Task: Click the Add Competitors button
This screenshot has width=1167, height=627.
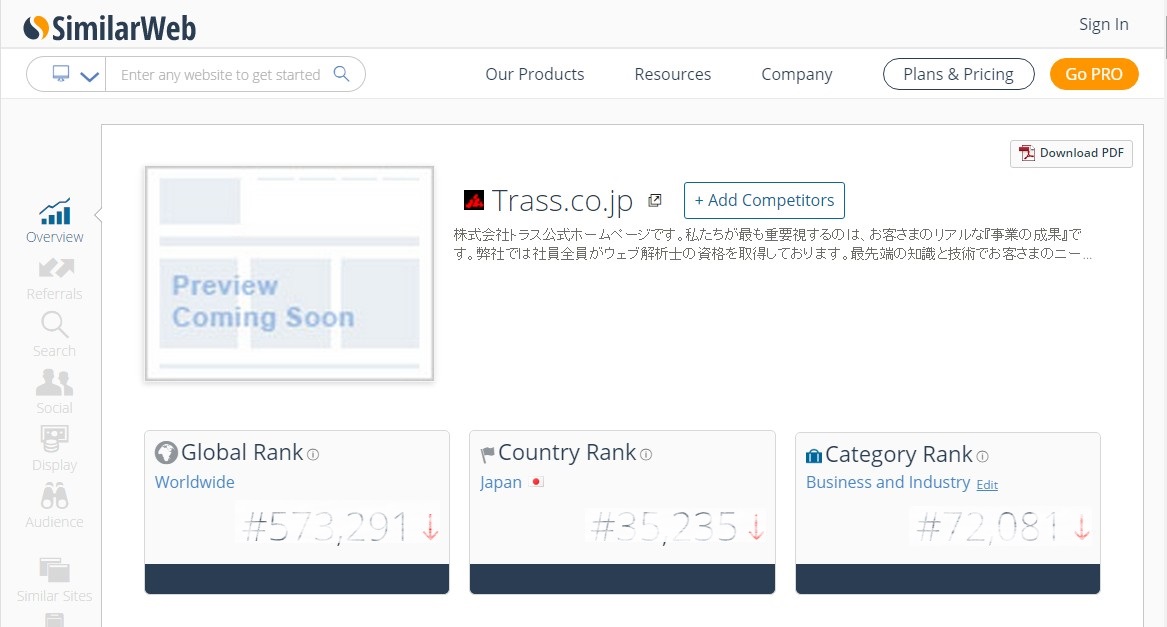Action: pyautogui.click(x=764, y=200)
